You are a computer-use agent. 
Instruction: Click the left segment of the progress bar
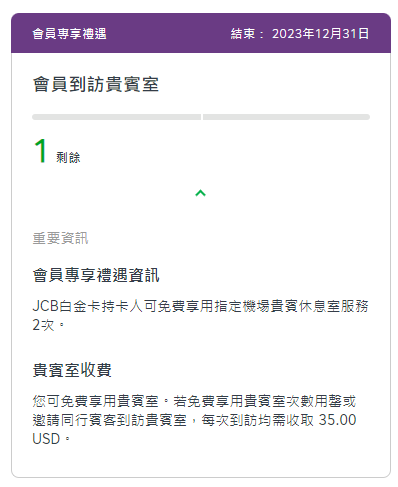(117, 117)
